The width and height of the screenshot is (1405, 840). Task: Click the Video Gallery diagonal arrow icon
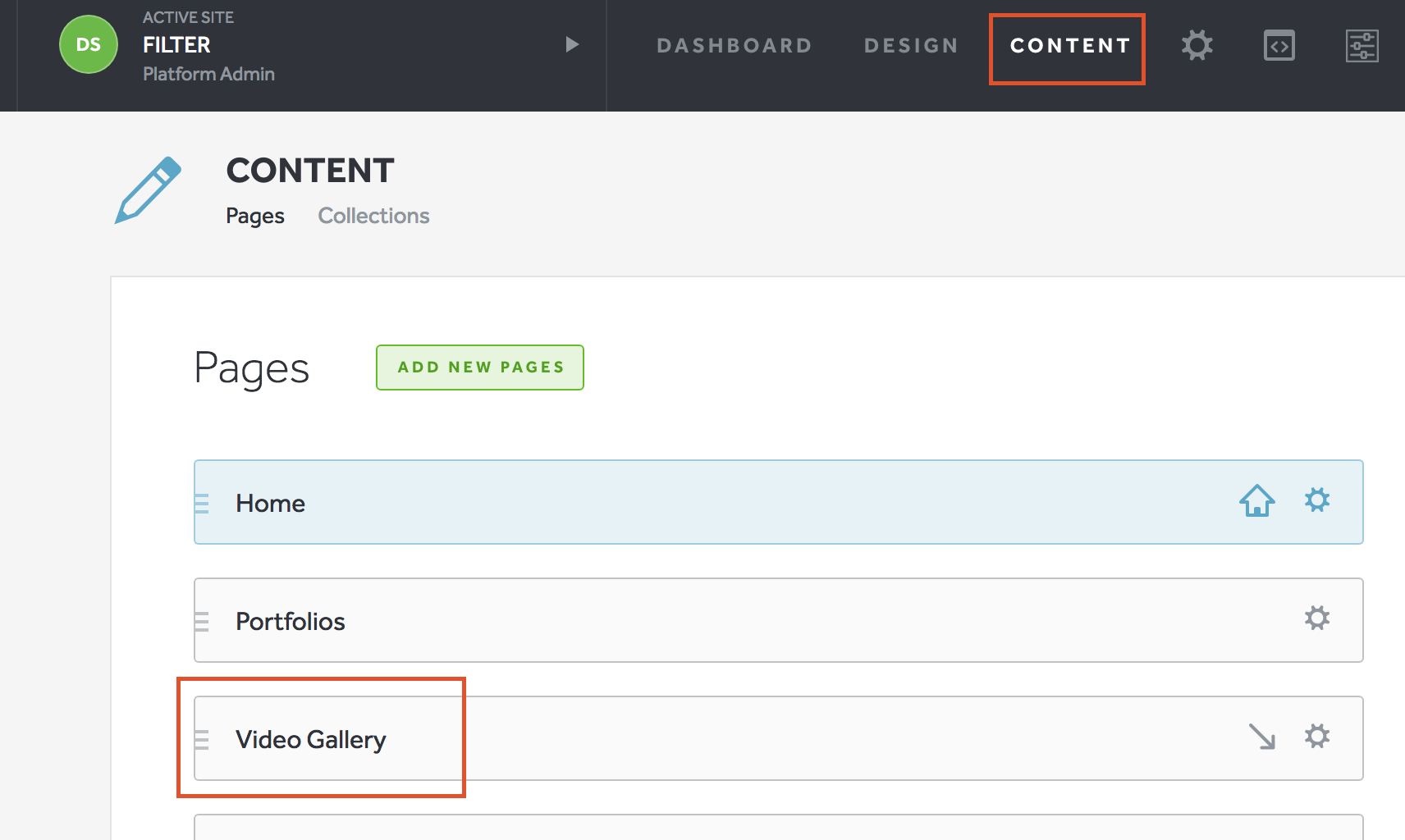pos(1261,737)
